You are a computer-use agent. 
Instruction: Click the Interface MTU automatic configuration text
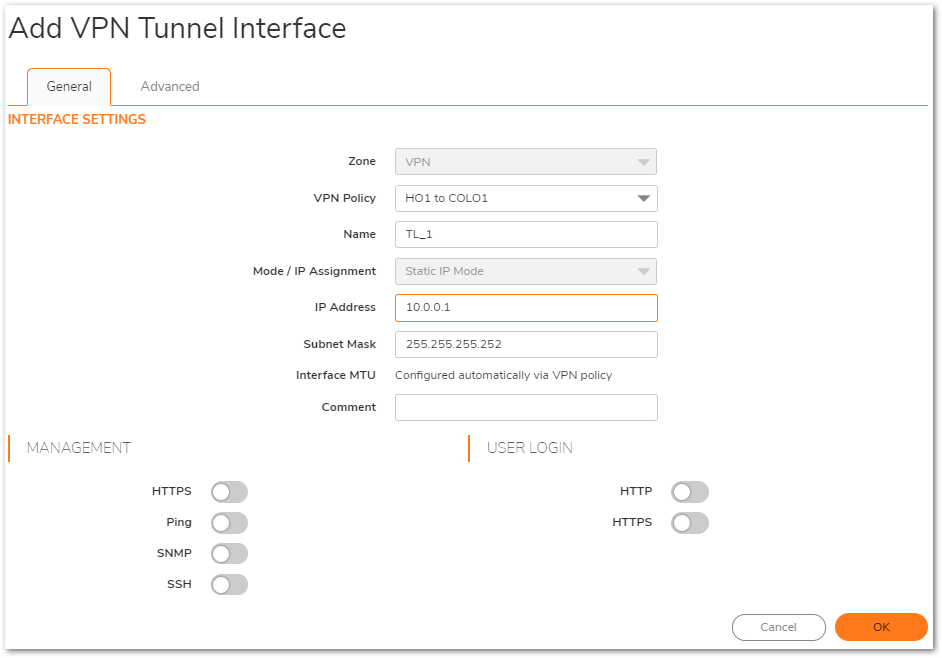[503, 376]
